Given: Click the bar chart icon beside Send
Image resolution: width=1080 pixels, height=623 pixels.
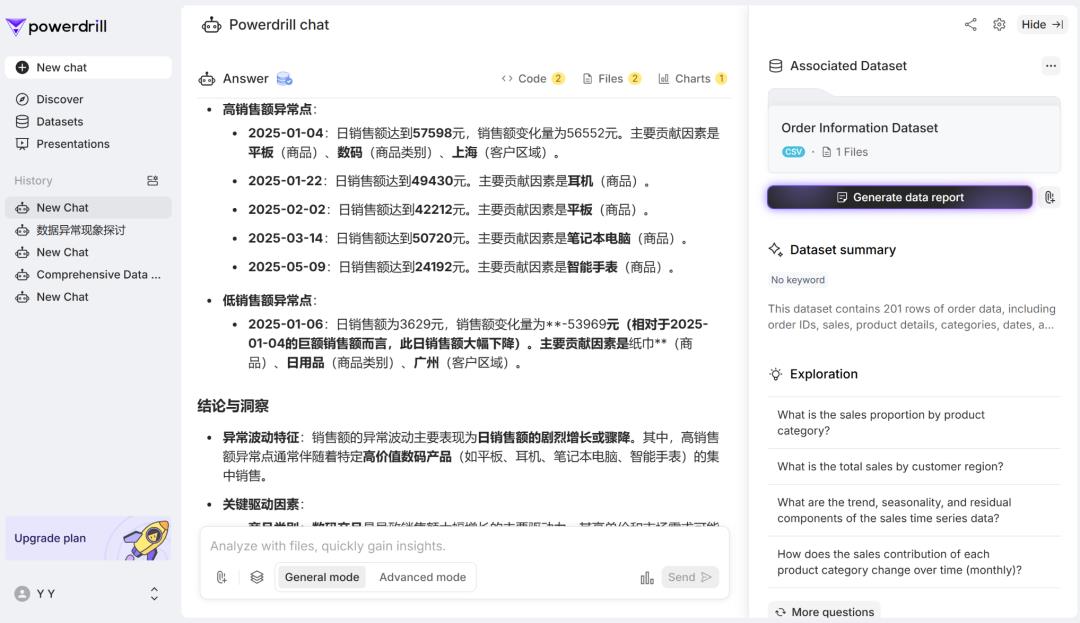Looking at the screenshot, I should pyautogui.click(x=647, y=577).
